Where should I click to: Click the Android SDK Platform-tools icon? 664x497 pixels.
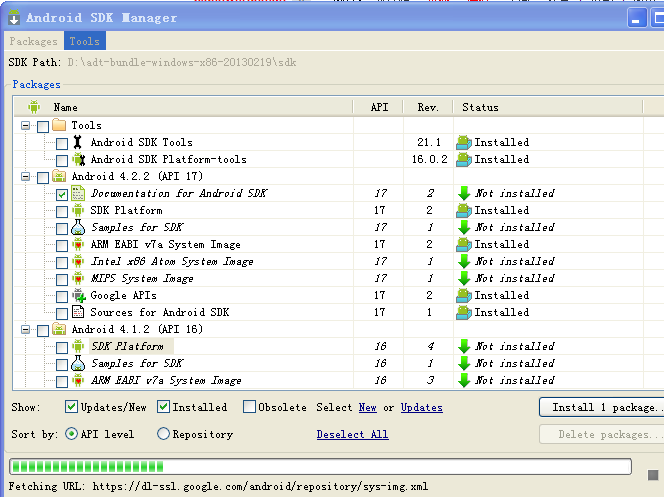point(78,159)
